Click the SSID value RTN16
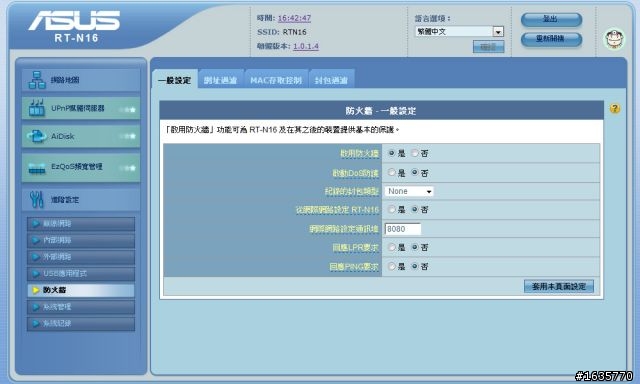Screen dimensions: 640x384 pyautogui.click(x=294, y=32)
